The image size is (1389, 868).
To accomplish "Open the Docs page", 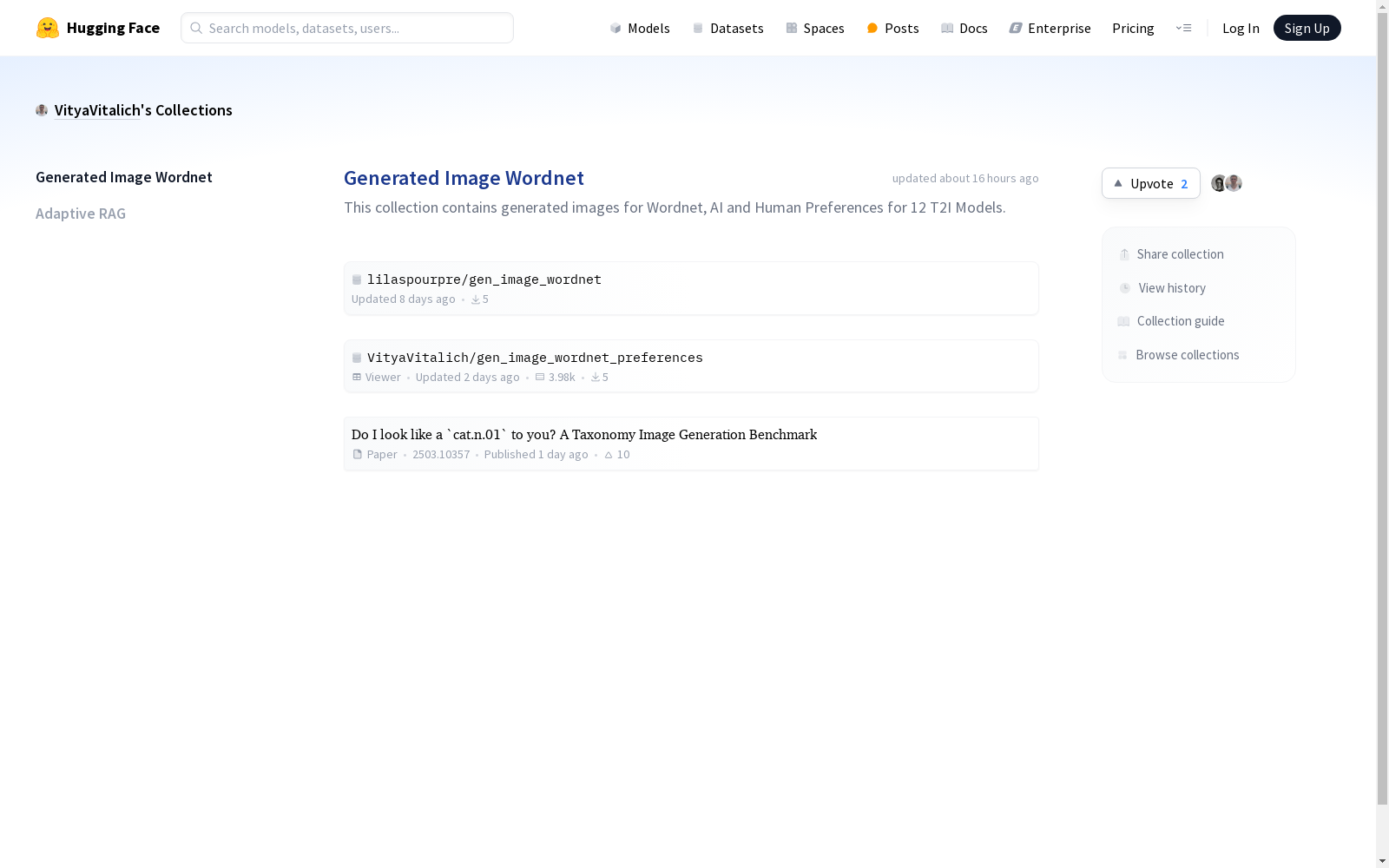I will pos(964,28).
